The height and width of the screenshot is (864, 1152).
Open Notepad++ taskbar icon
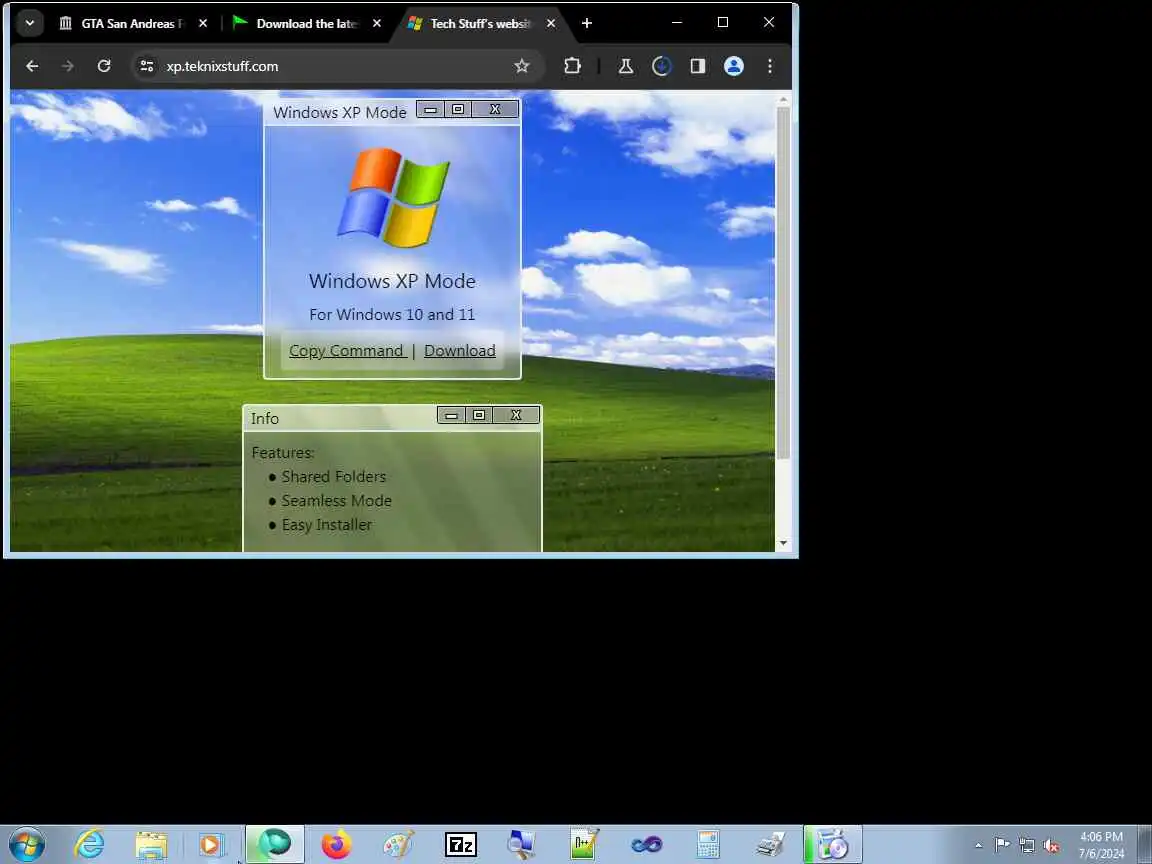click(585, 845)
